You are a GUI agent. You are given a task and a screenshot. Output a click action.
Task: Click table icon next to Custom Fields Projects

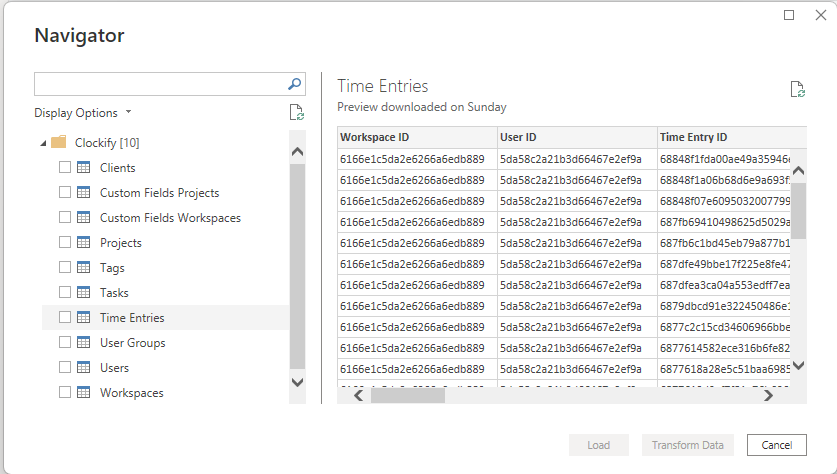(84, 192)
